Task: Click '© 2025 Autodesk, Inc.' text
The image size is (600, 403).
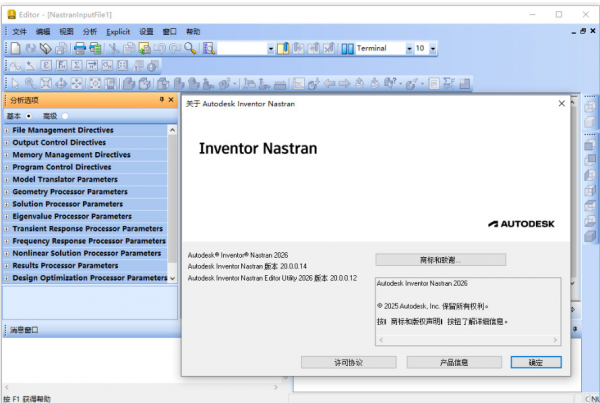Action: (x=408, y=306)
